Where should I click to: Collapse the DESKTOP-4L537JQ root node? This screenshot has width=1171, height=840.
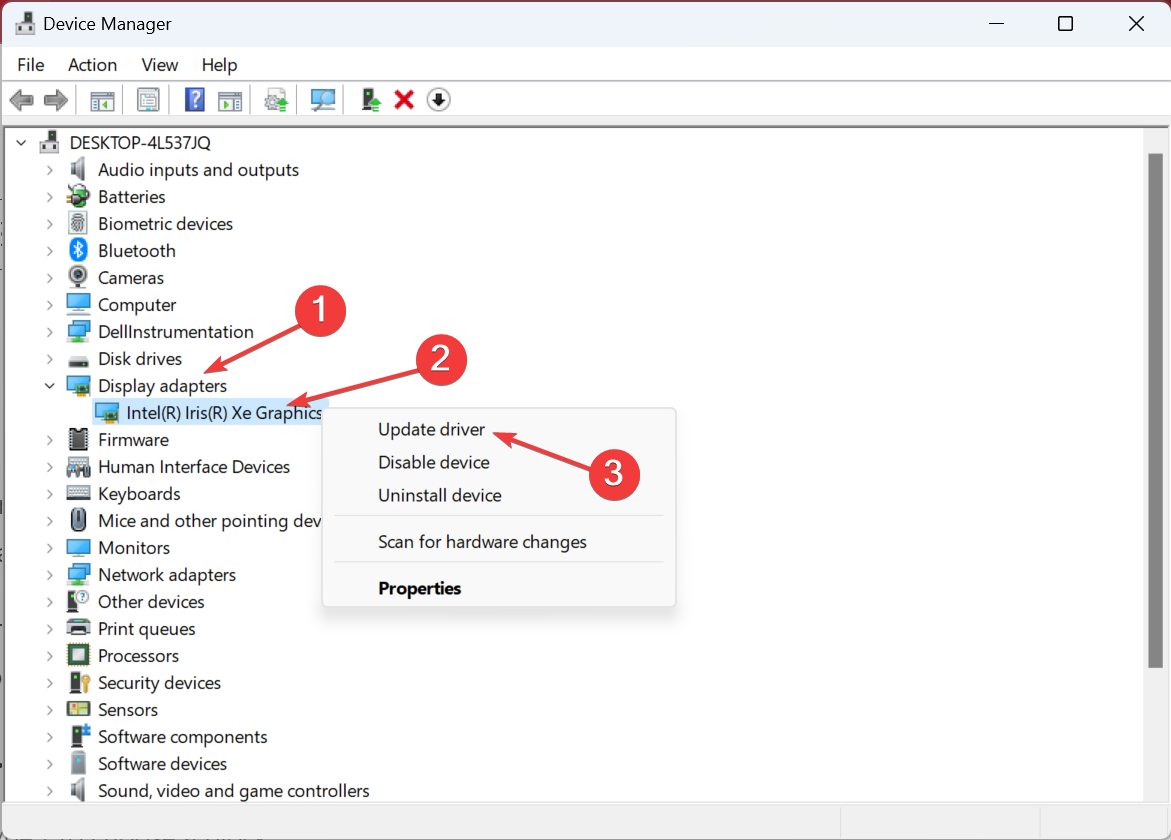coord(22,142)
